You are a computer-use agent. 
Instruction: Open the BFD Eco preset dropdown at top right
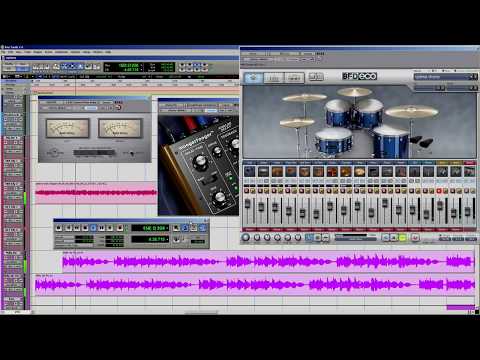coord(445,77)
